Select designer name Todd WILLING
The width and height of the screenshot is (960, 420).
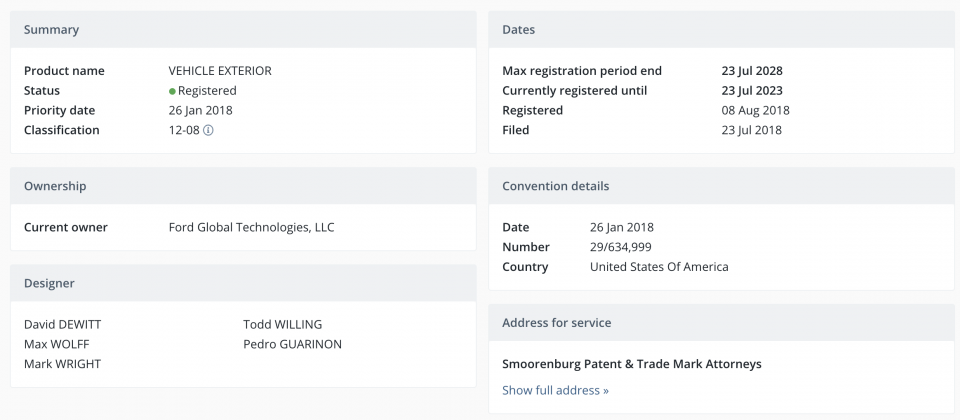(x=282, y=324)
